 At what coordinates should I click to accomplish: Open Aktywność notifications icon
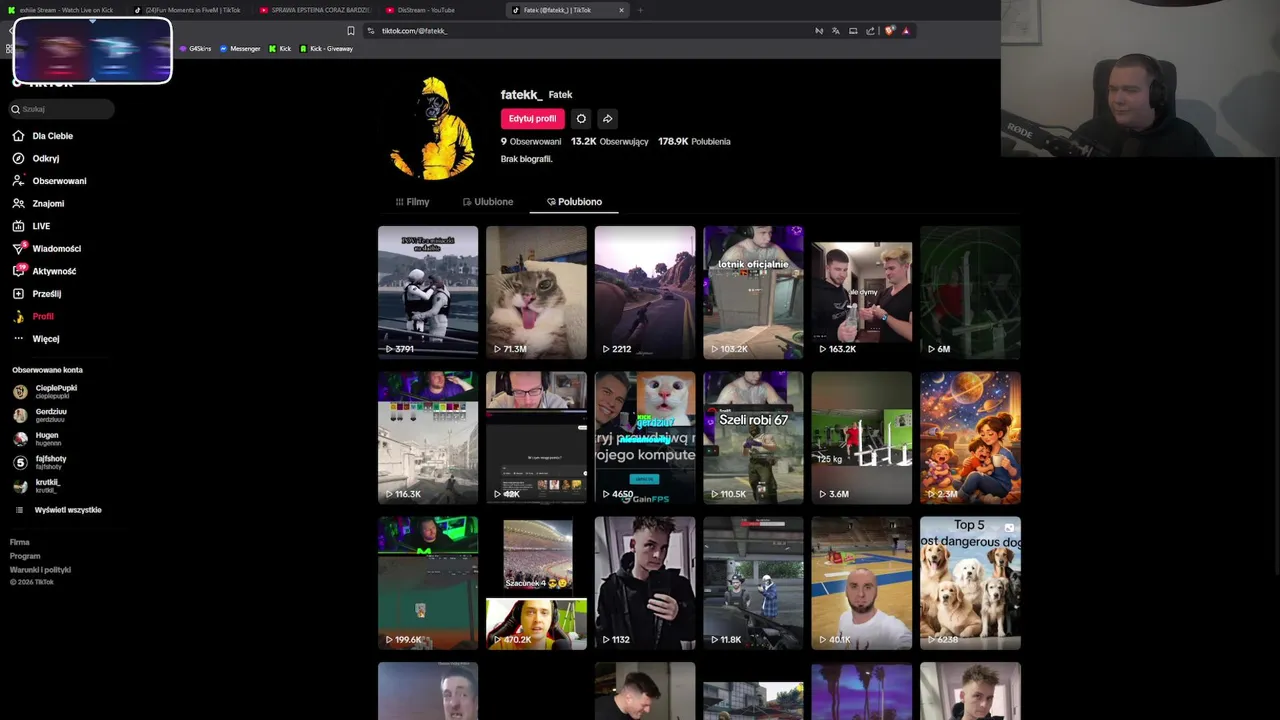18,271
